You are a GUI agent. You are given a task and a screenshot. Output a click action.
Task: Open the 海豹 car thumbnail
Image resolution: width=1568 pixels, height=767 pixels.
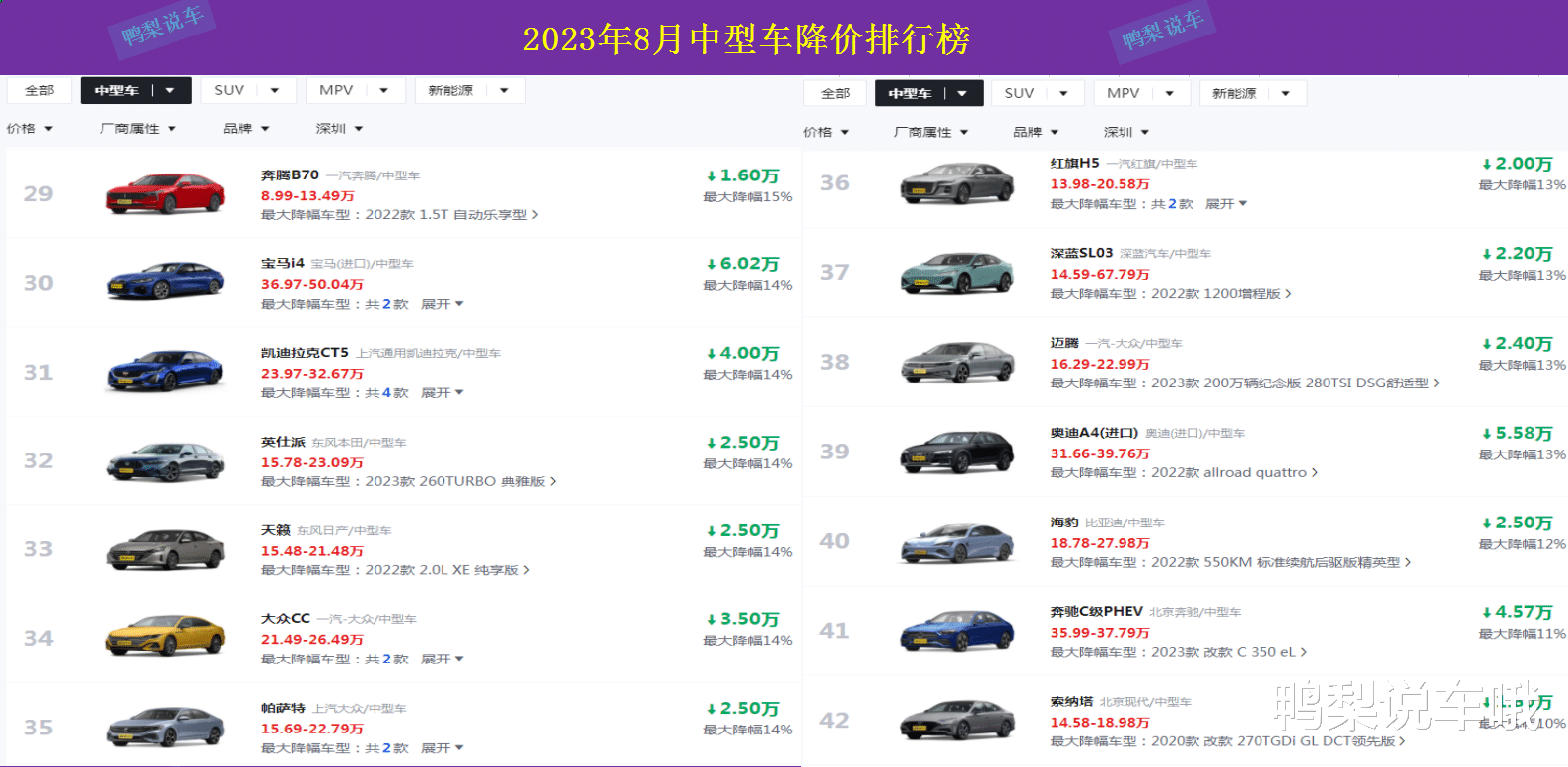pyautogui.click(x=958, y=542)
